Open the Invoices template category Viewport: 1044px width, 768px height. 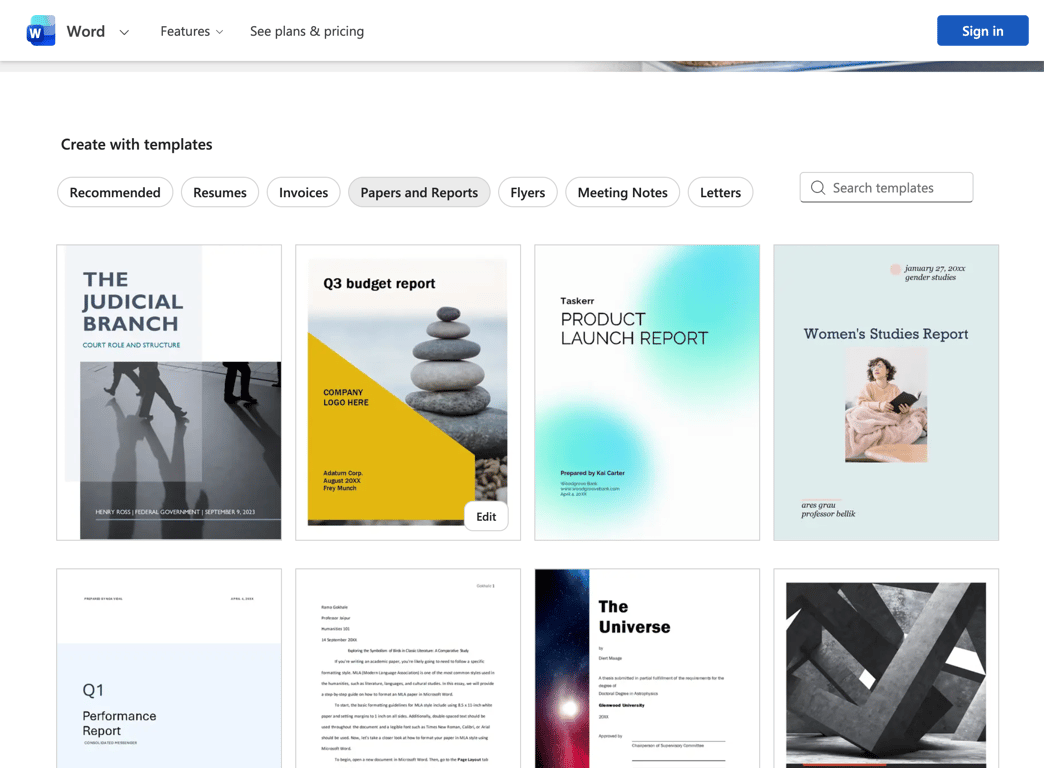pyautogui.click(x=303, y=191)
